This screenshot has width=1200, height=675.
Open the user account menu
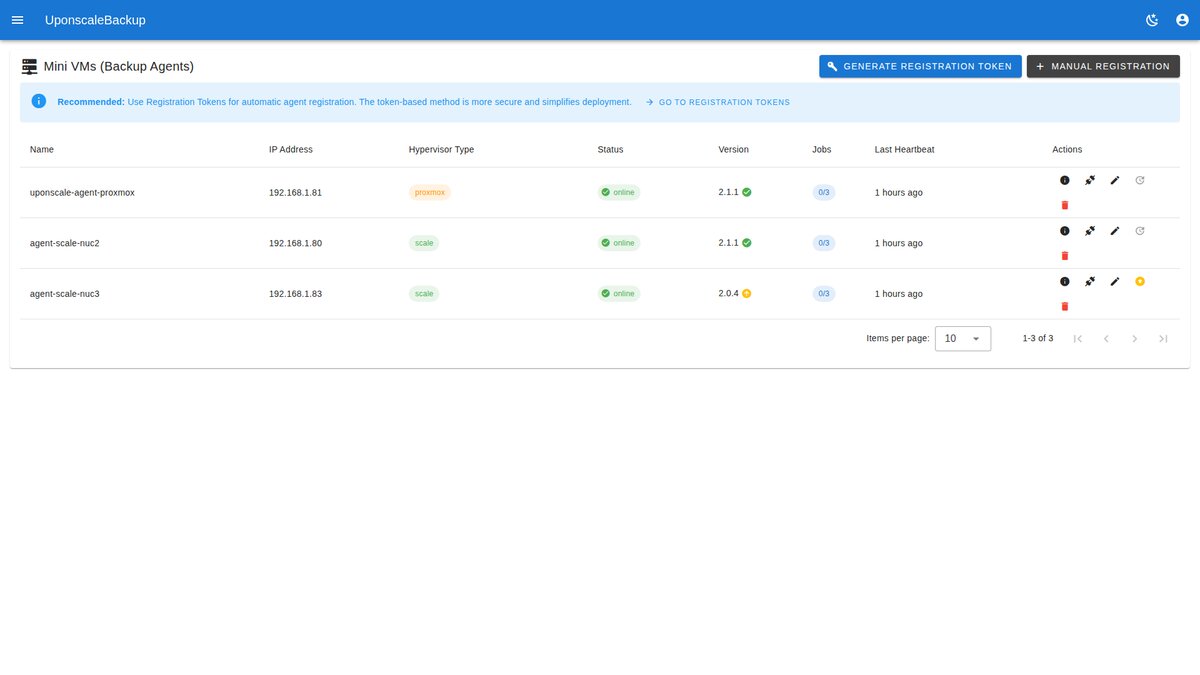point(1182,20)
